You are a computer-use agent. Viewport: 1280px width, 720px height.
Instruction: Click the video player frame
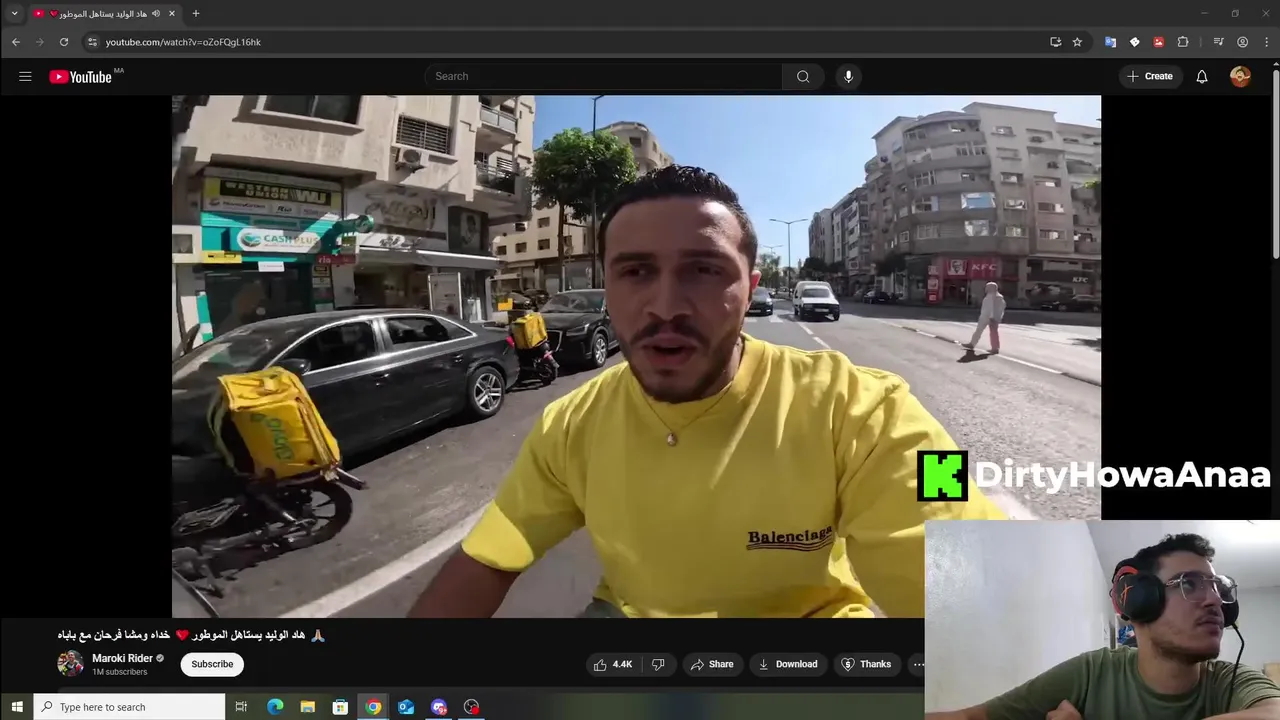tap(636, 356)
